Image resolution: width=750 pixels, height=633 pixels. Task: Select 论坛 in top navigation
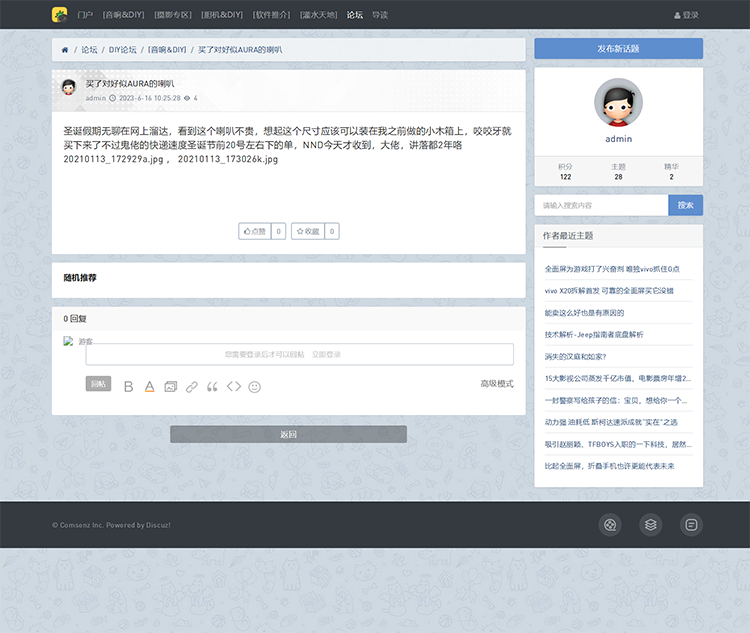pyautogui.click(x=355, y=15)
